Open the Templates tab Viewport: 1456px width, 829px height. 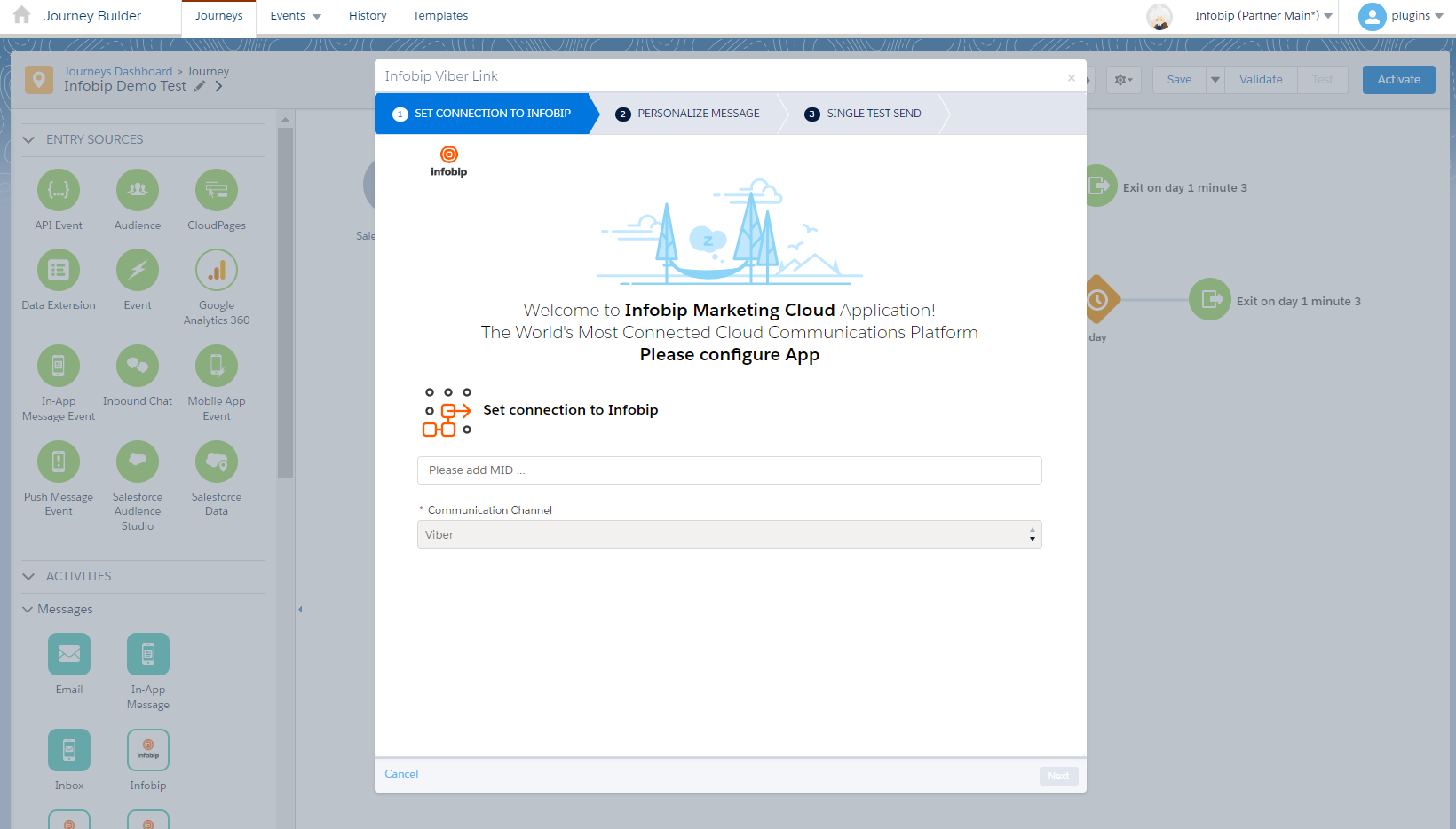[x=439, y=16]
